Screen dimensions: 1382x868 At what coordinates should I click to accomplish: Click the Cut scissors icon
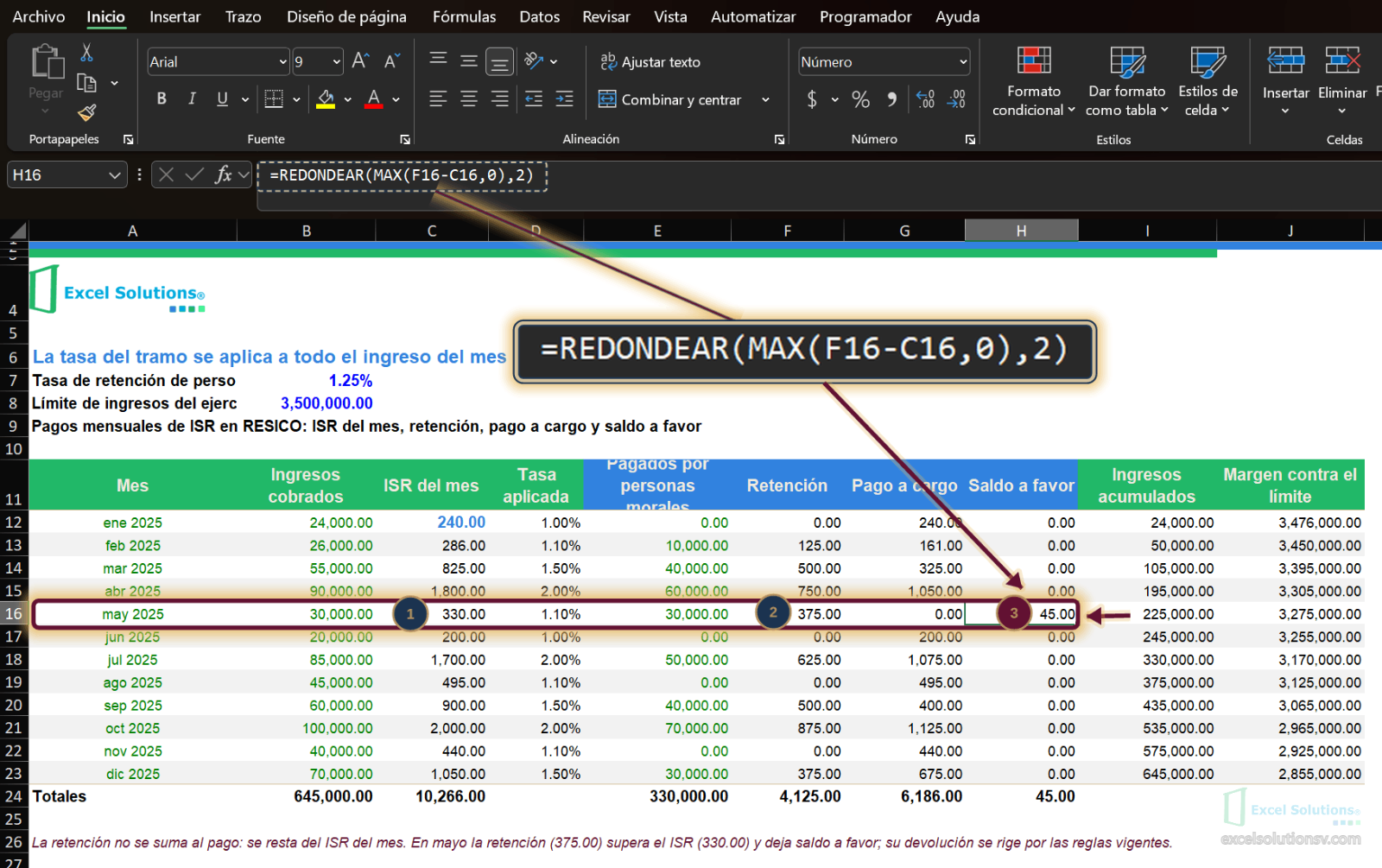coord(86,53)
